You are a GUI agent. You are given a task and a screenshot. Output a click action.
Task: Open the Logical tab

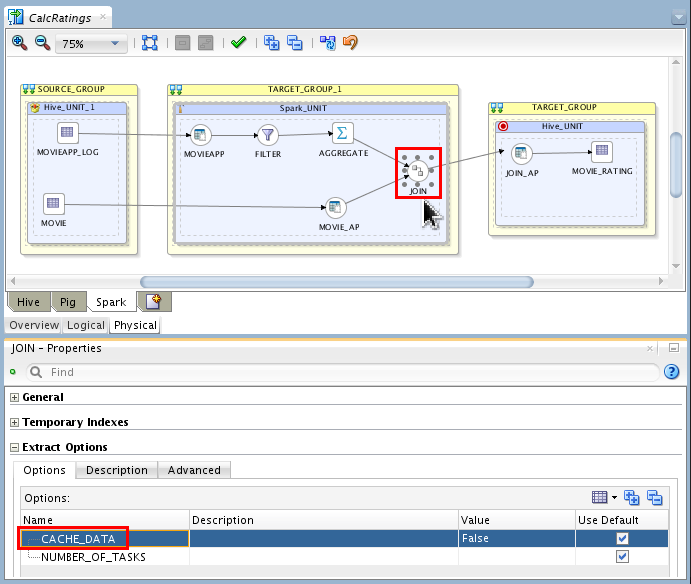pos(86,325)
